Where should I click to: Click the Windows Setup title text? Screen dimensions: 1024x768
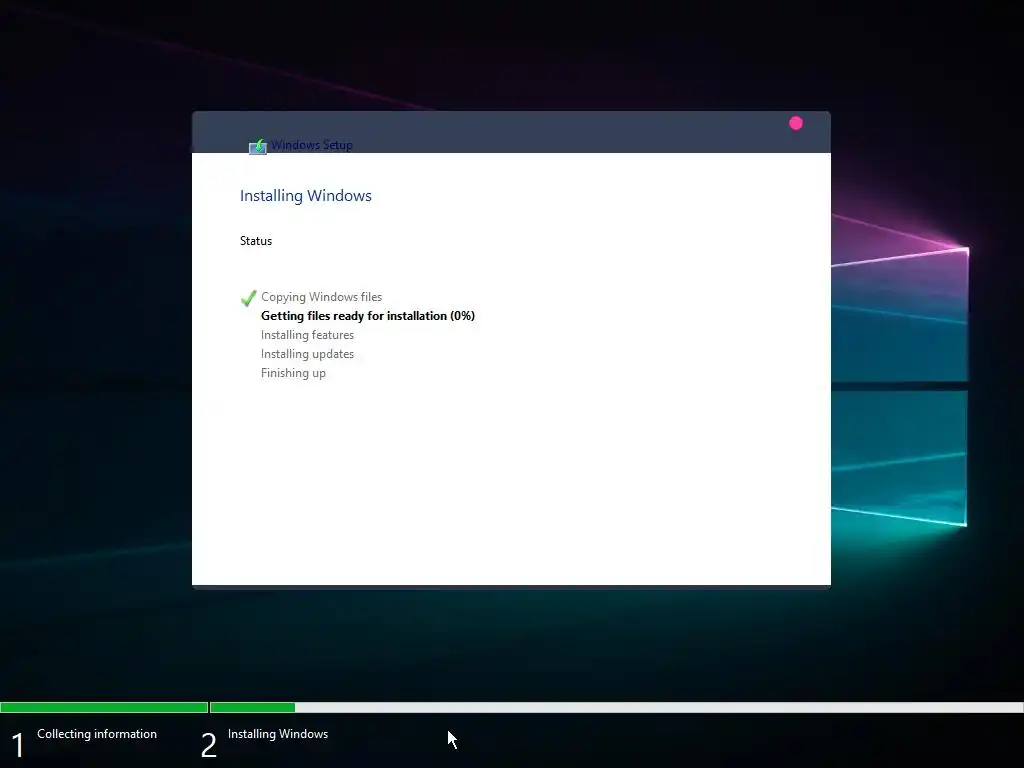312,145
